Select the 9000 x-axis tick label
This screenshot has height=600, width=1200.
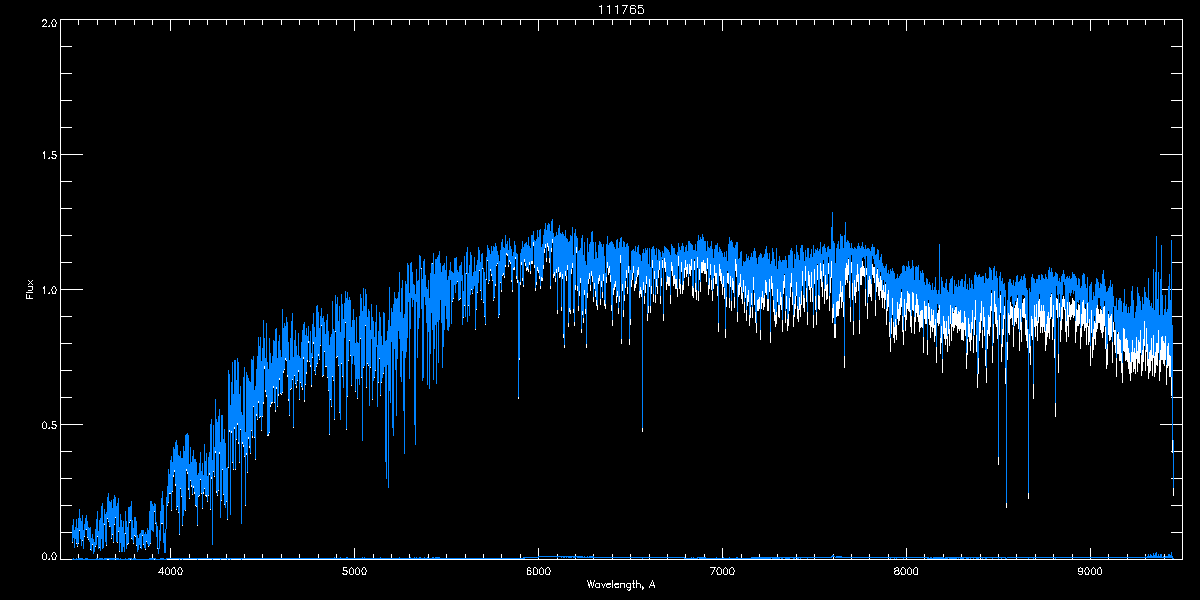pyautogui.click(x=1090, y=572)
